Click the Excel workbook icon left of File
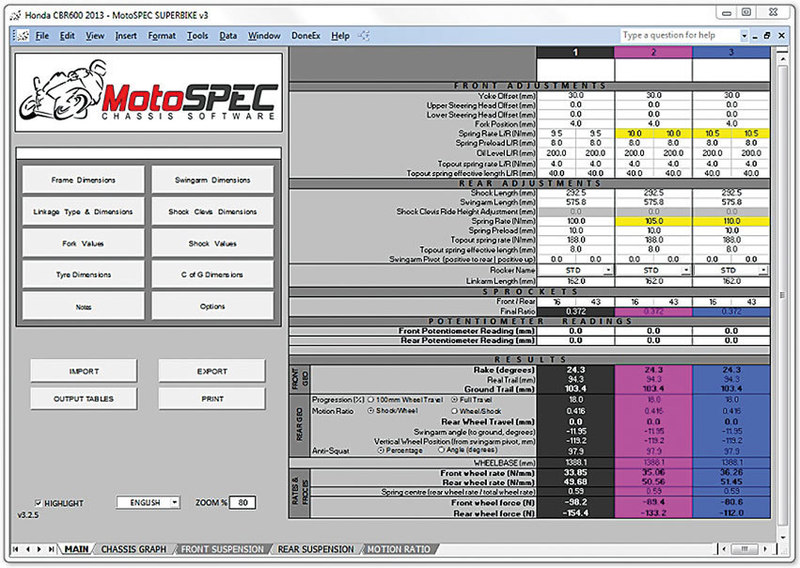The image size is (800, 568). 22,36
